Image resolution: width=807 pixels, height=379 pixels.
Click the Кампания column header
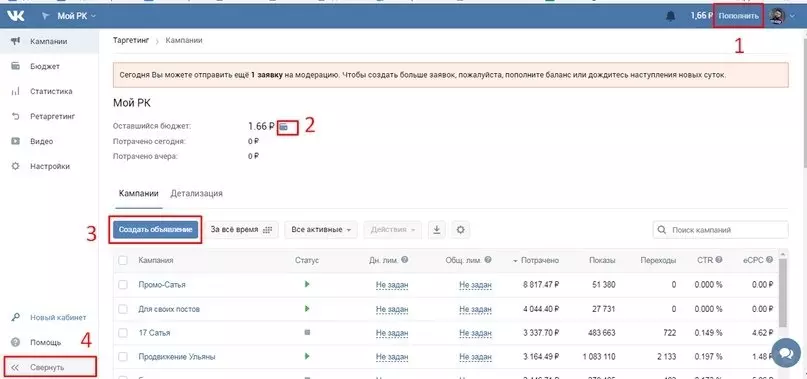pos(155,261)
